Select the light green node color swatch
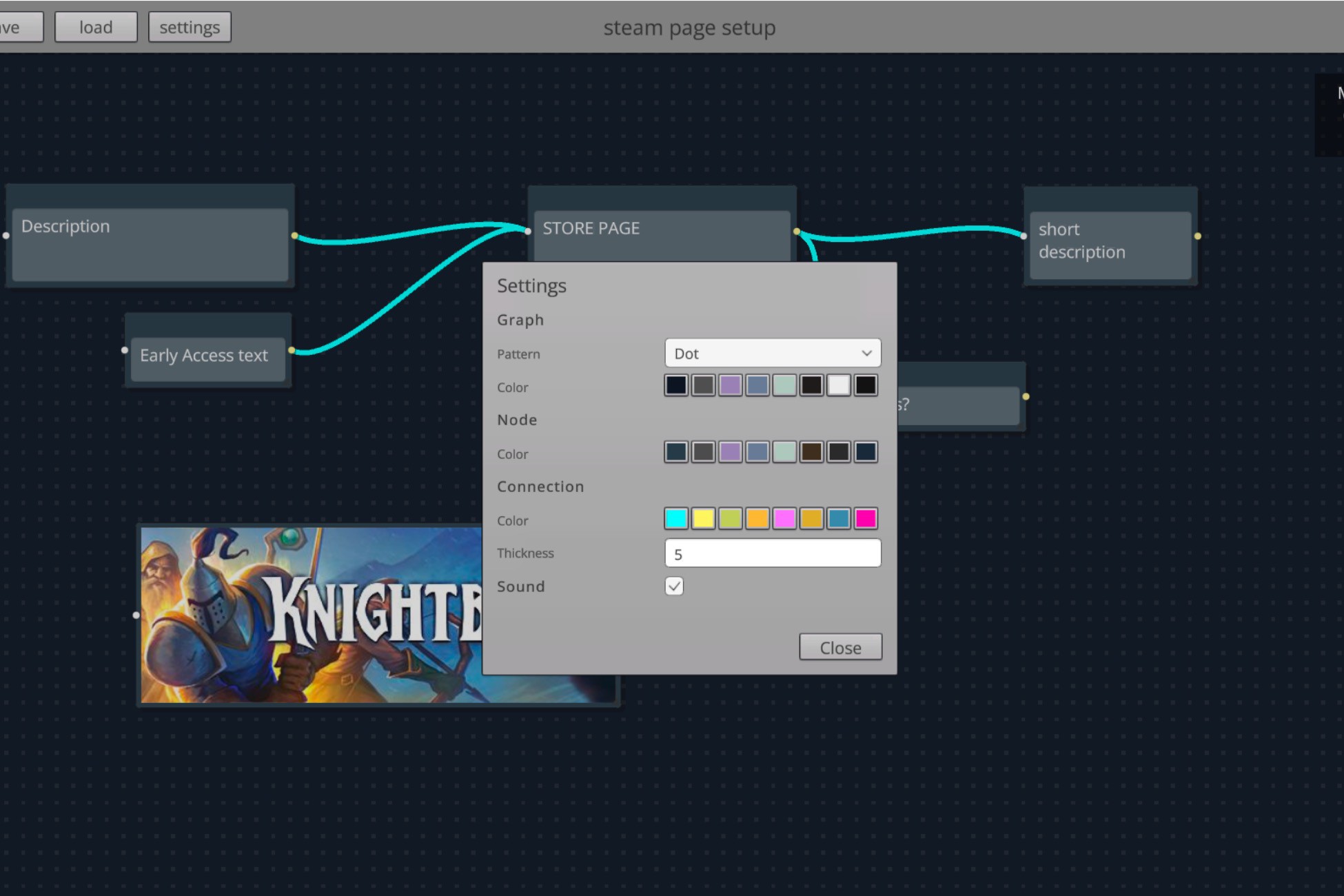This screenshot has width=1344, height=896. [784, 451]
